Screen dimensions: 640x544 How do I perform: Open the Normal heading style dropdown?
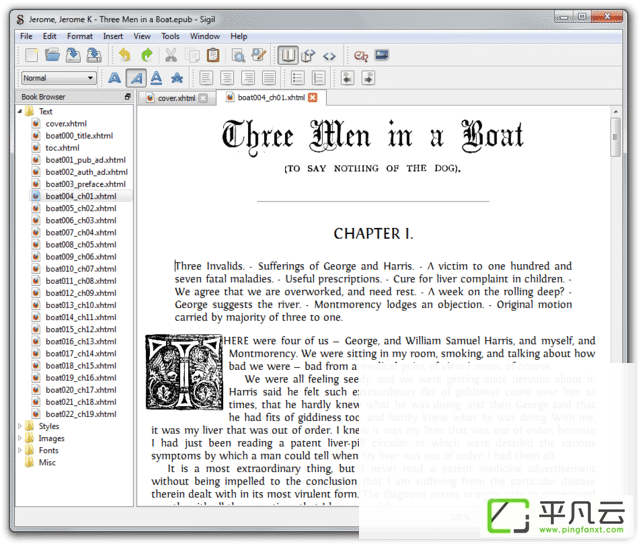coord(59,78)
